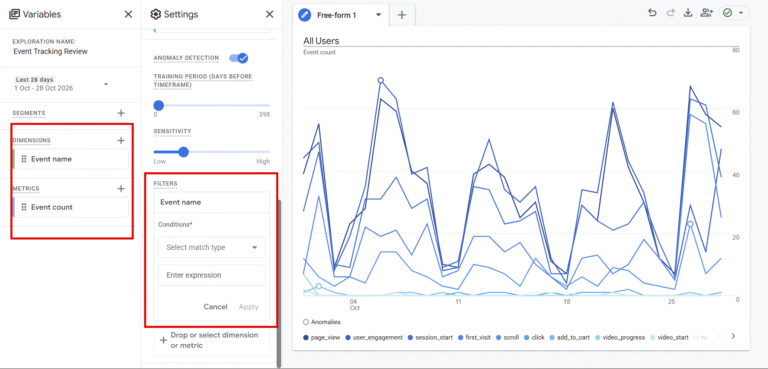Click the Settings gear icon
The height and width of the screenshot is (369, 768).
[156, 14]
